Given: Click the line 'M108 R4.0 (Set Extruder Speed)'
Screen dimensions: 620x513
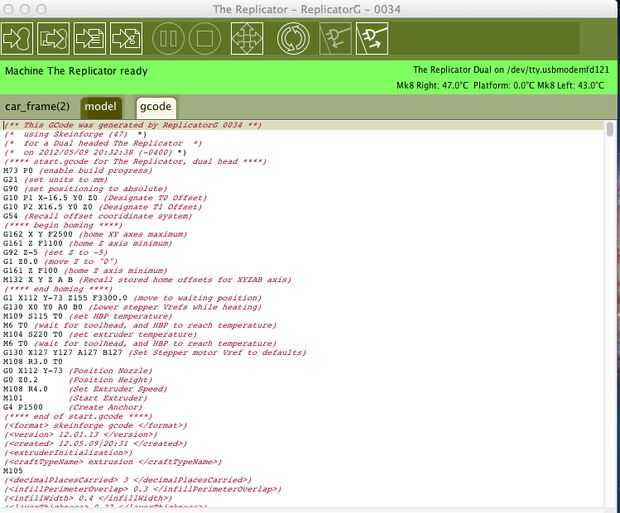Looking at the screenshot, I should (85, 389).
